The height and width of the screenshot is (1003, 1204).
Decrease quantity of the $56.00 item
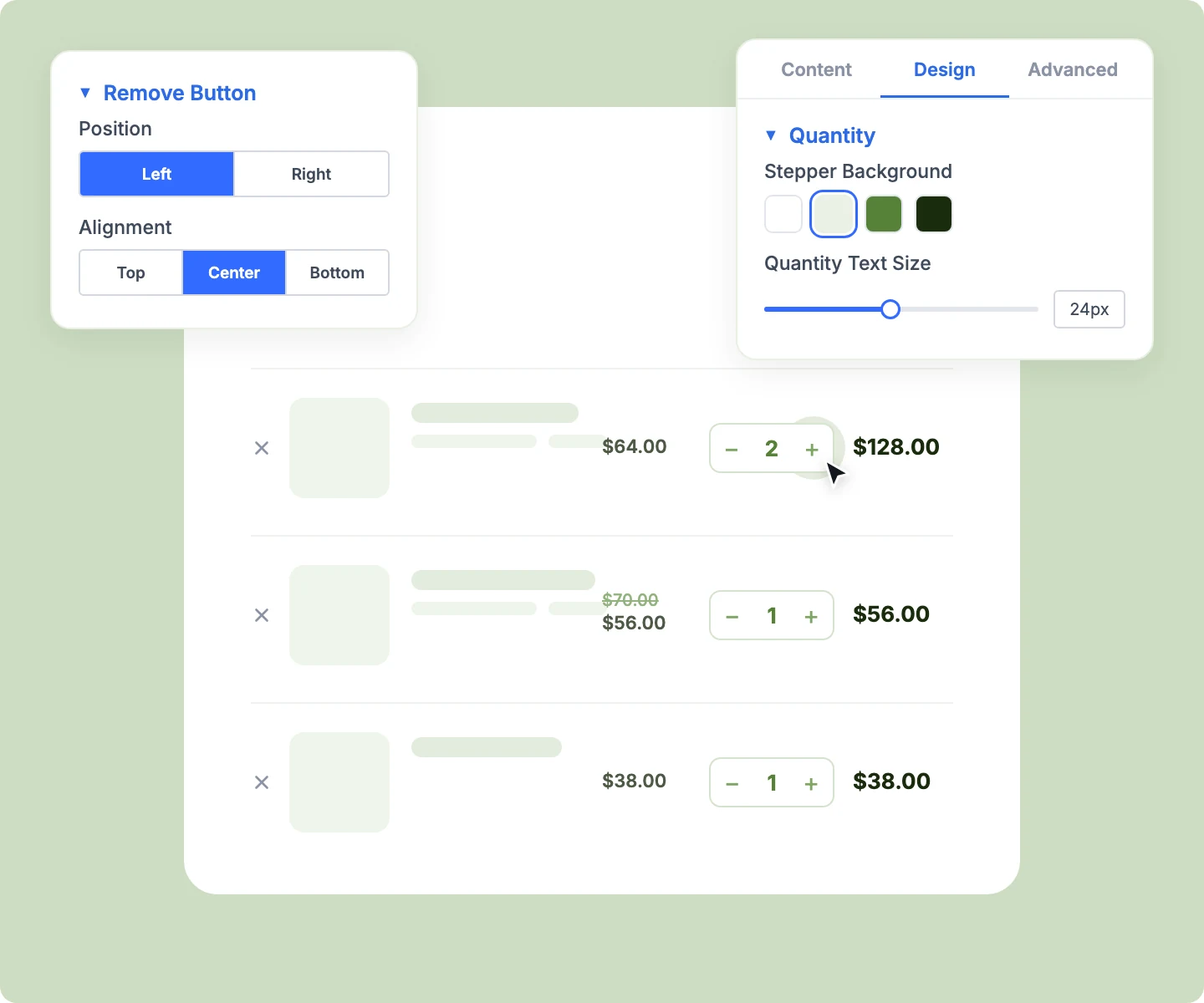732,617
